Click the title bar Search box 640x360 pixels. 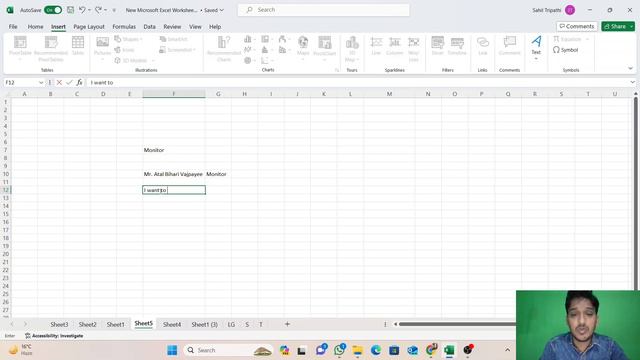[324, 10]
